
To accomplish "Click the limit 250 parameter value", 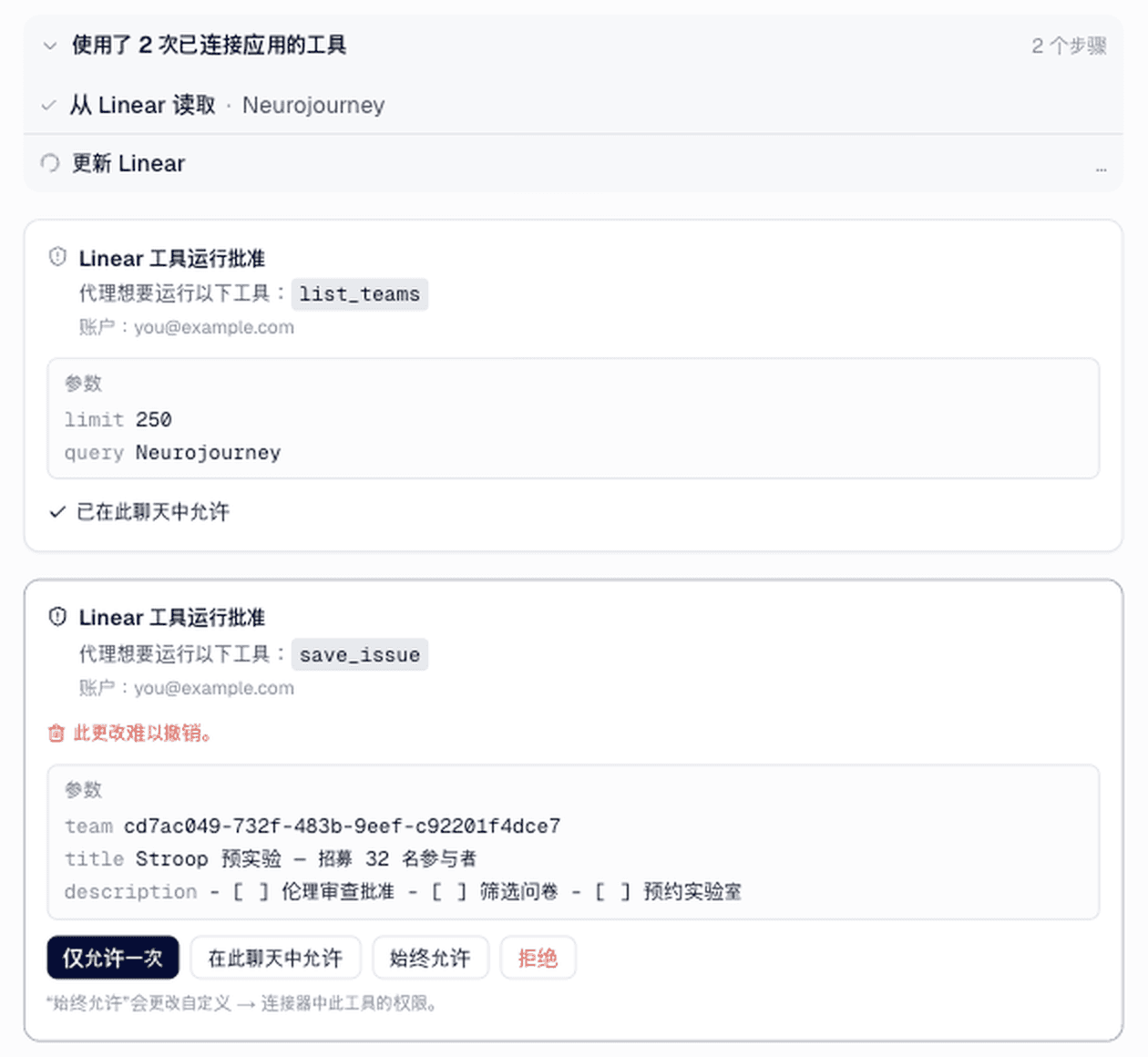I will (x=153, y=420).
